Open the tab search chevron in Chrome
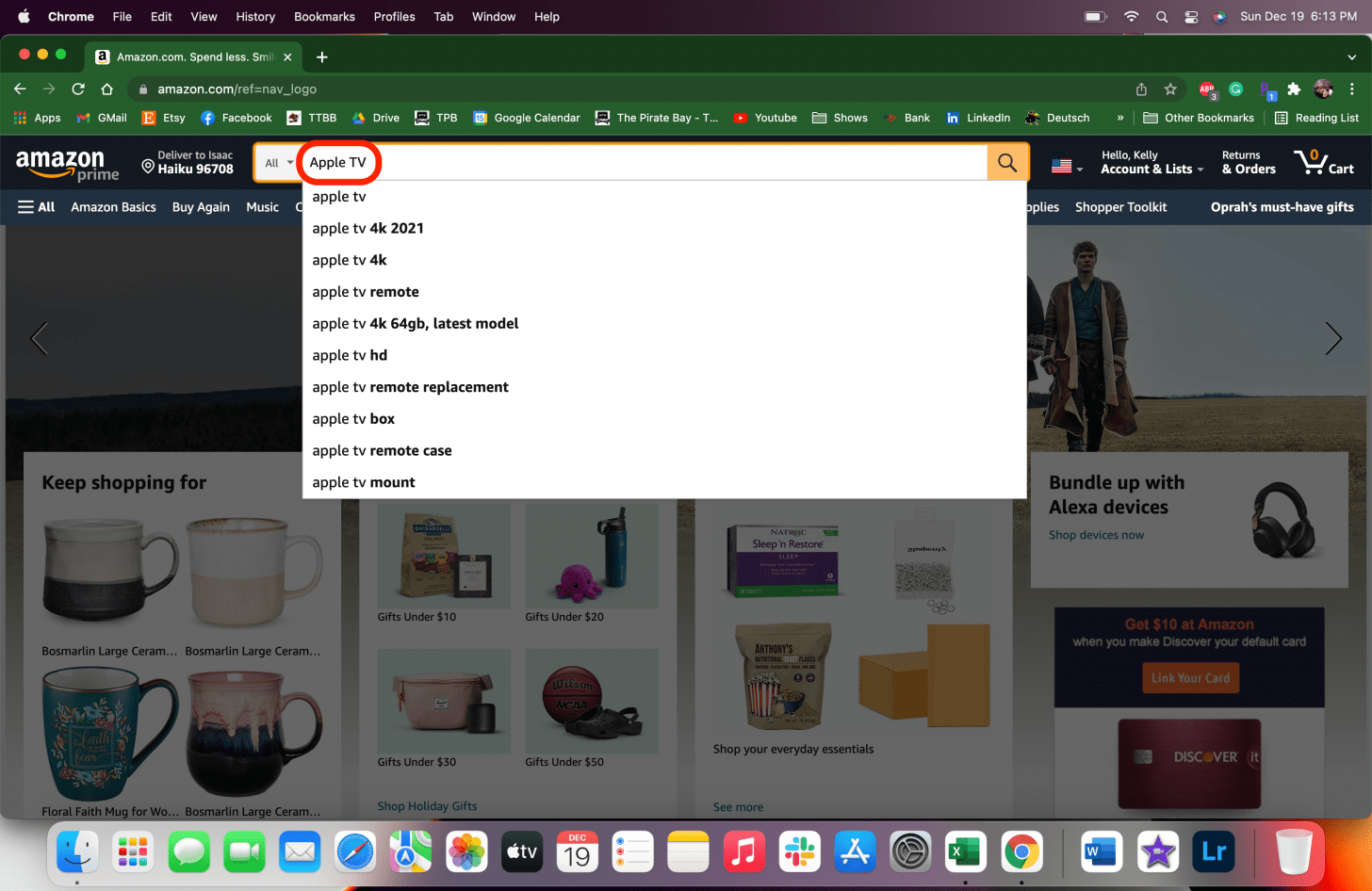Screen dimensions: 1372x891 pyautogui.click(x=1352, y=57)
